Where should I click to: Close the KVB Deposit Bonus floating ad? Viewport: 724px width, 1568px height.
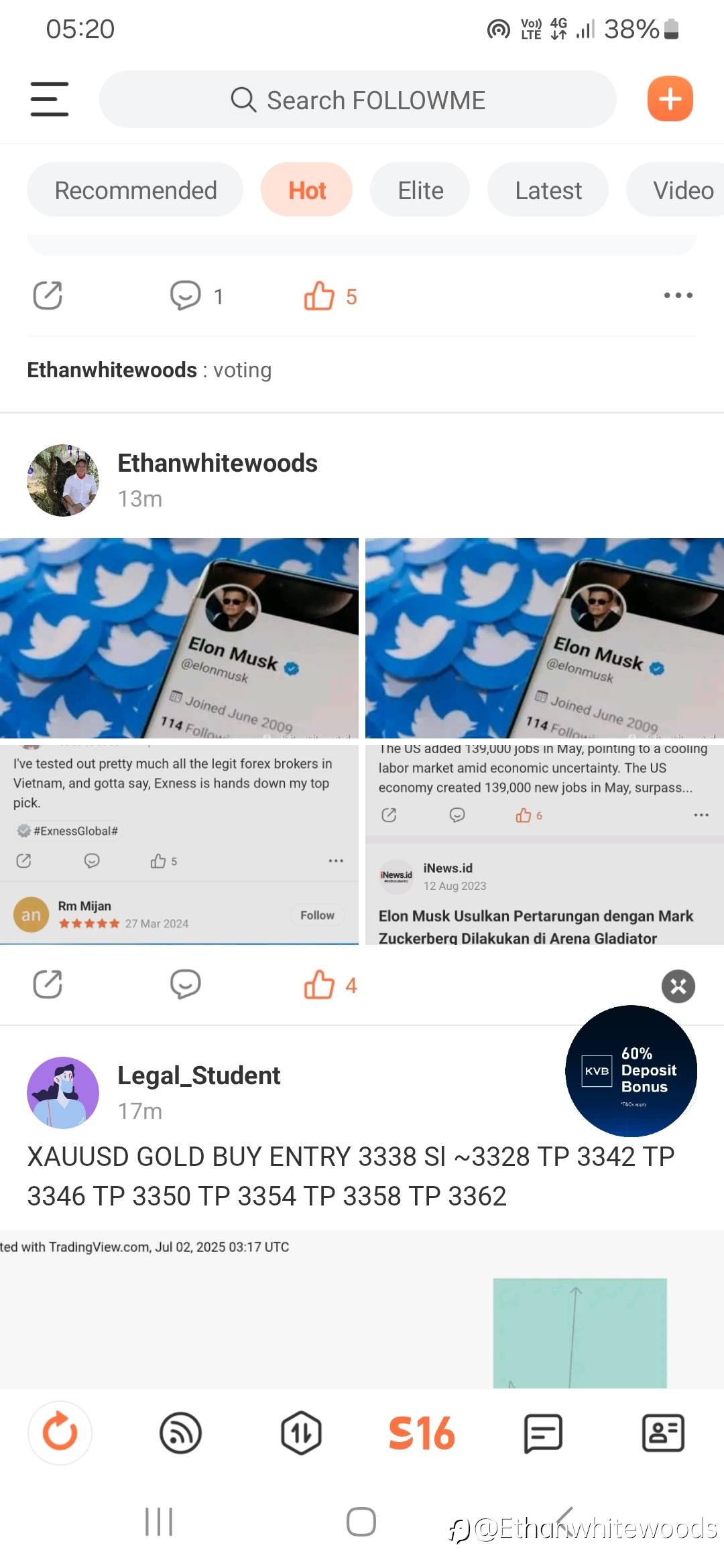click(678, 986)
